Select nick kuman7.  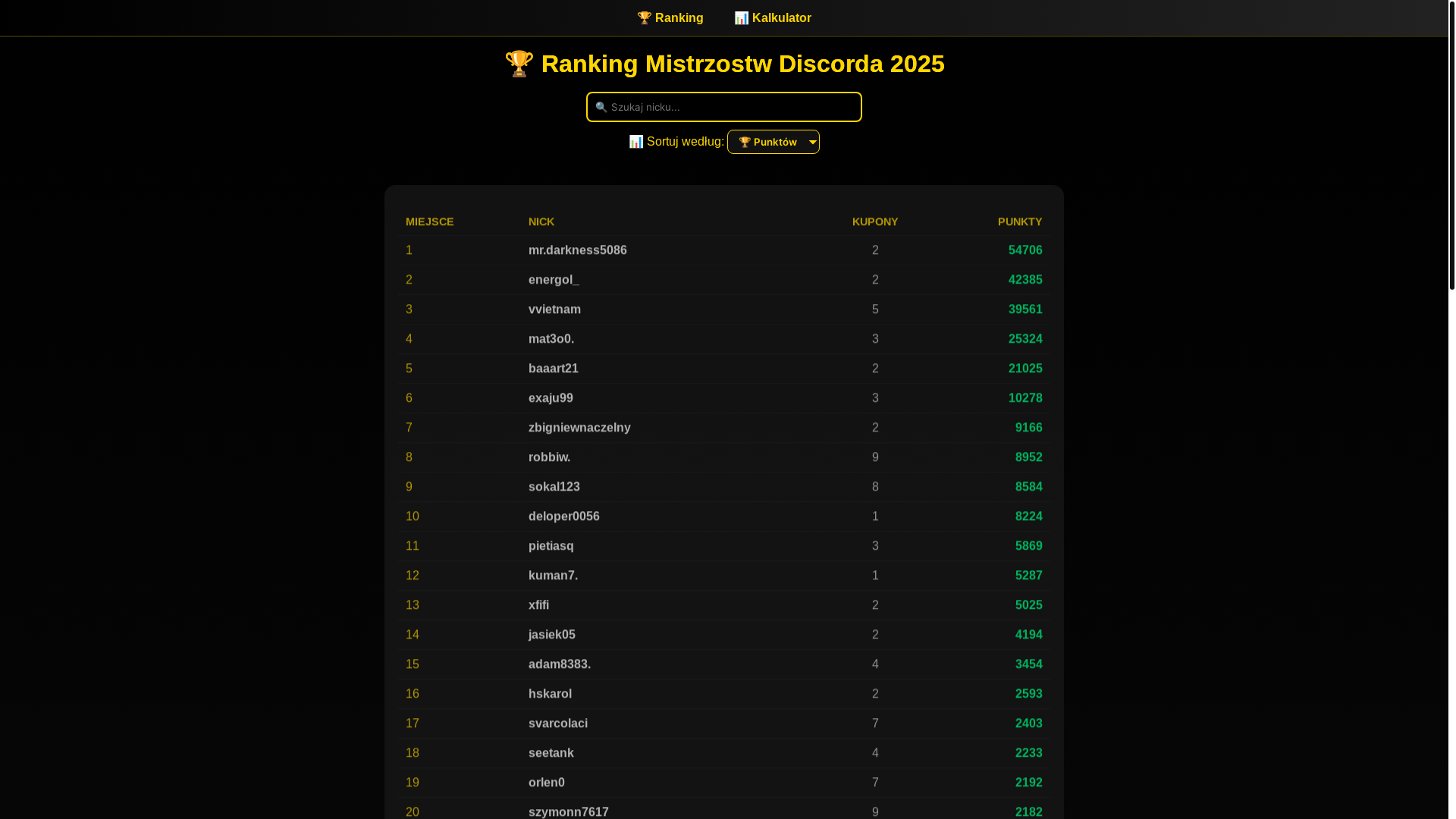tap(553, 576)
